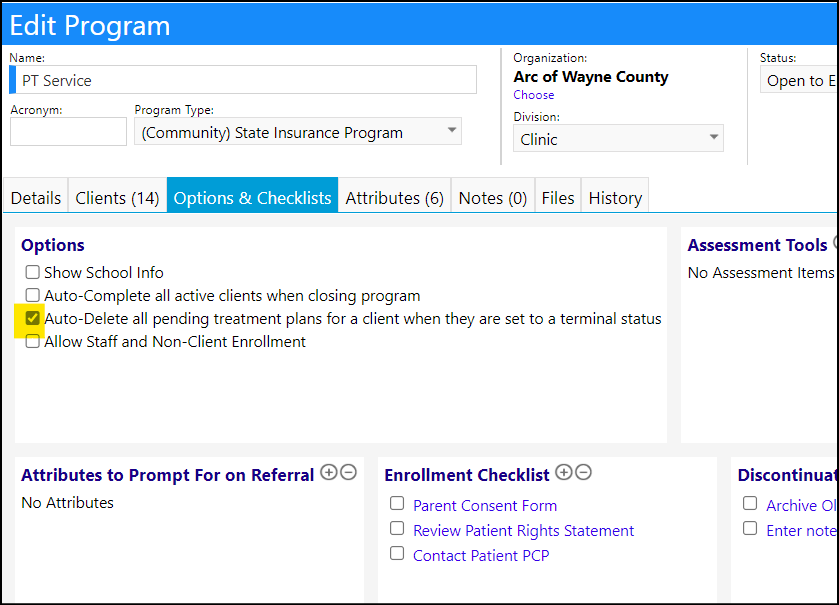Expand the Division dropdown
This screenshot has width=839, height=605.
(619, 139)
